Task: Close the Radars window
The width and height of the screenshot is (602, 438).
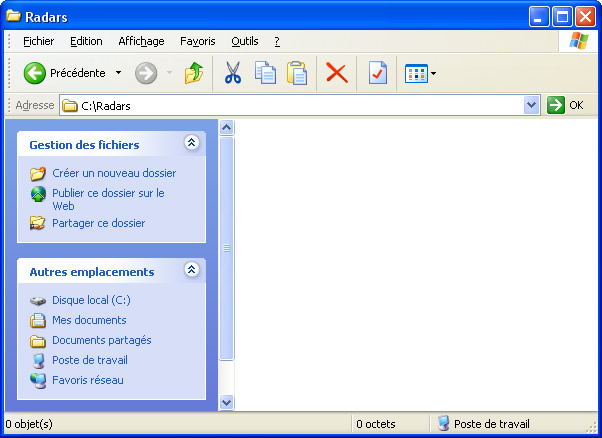Action: [585, 17]
